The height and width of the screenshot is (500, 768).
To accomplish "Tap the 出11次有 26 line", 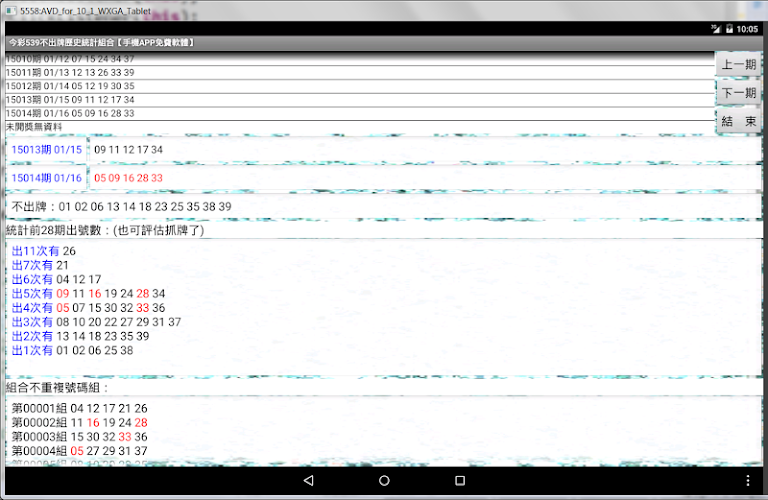I will point(44,251).
